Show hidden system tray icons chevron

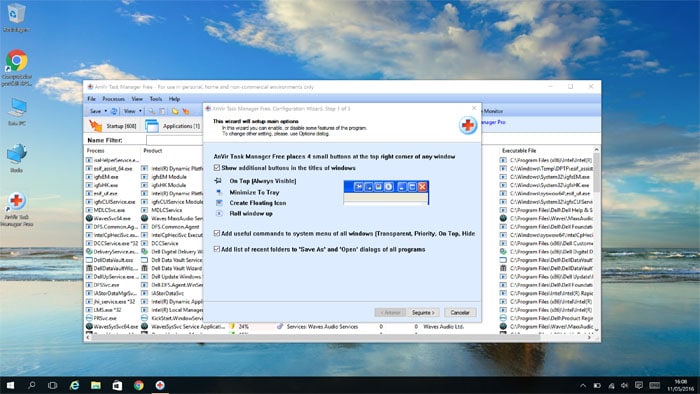pyautogui.click(x=583, y=386)
